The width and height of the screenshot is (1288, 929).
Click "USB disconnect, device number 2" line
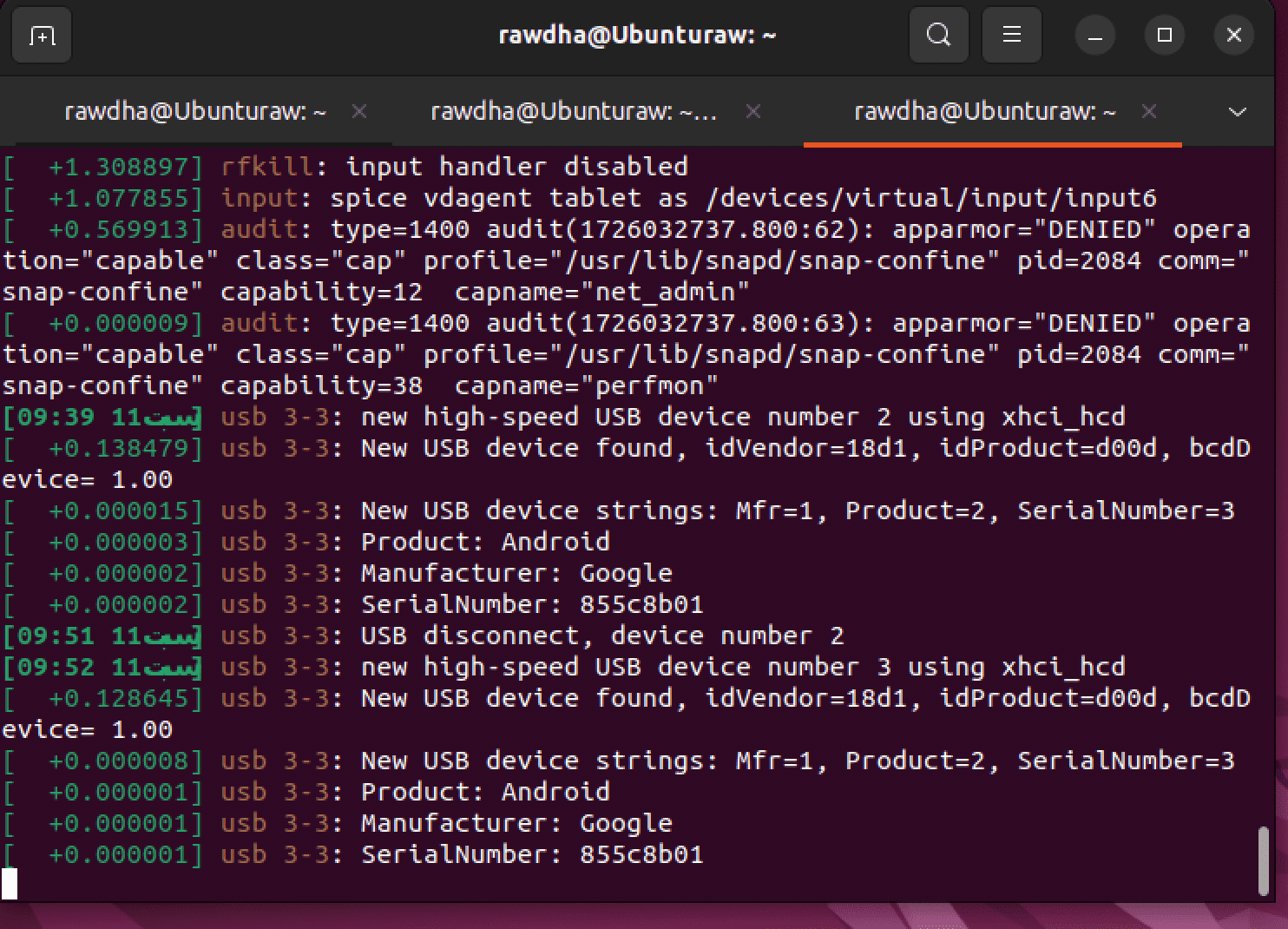[x=602, y=636]
